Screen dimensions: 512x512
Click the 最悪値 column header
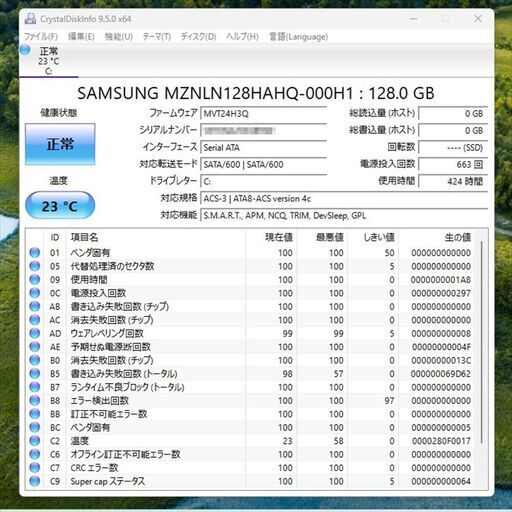pos(322,238)
